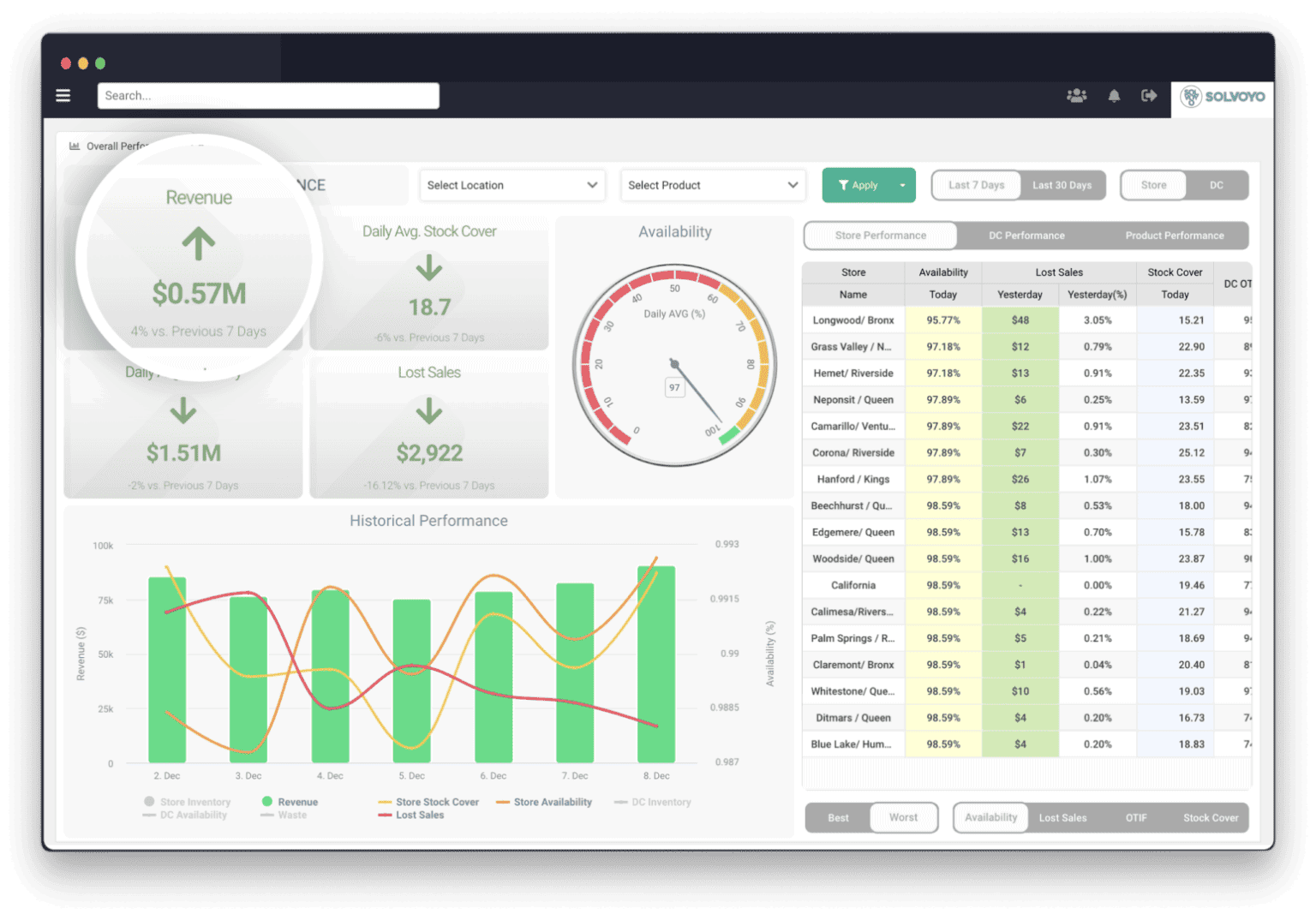This screenshot has width=1316, height=920.
Task: Toggle Revenue legend series
Action: [x=290, y=802]
